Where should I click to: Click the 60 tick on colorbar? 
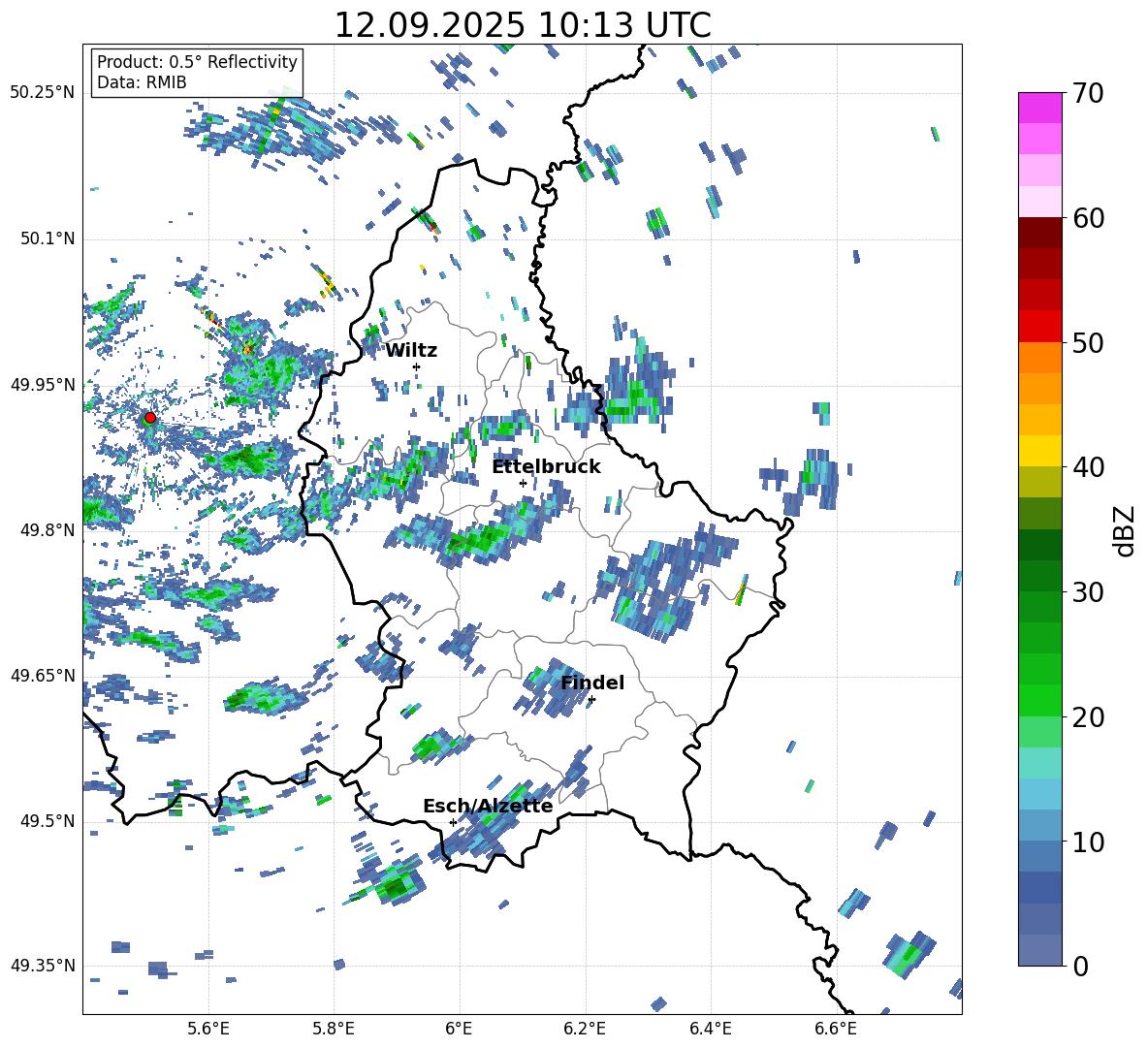1088,218
